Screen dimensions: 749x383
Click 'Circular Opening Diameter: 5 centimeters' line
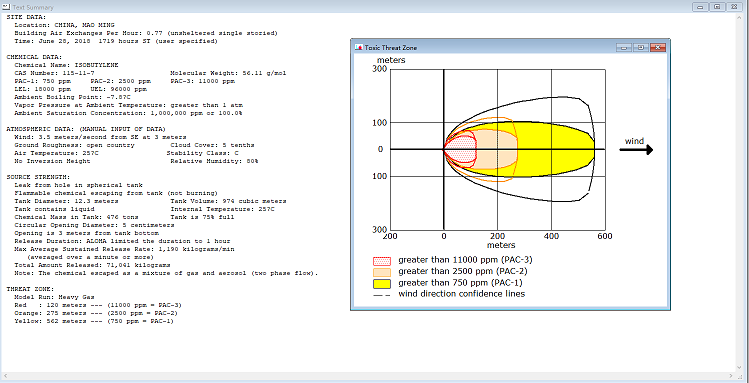coord(94,225)
